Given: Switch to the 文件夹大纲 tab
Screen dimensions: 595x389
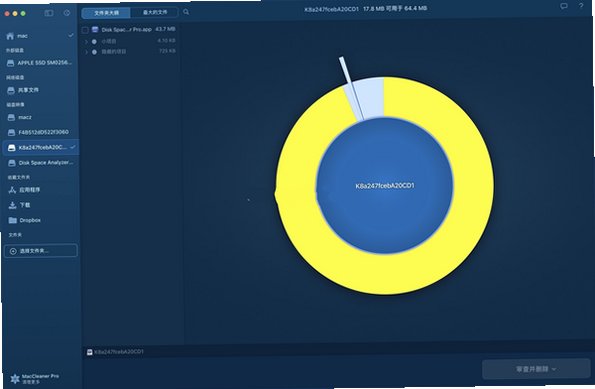Looking at the screenshot, I should point(106,13).
